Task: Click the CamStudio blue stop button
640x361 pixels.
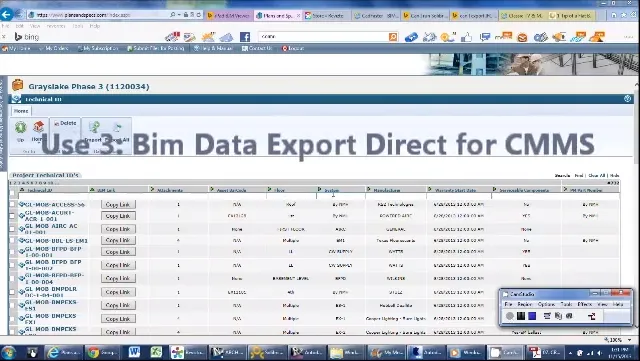Action: (x=532, y=316)
